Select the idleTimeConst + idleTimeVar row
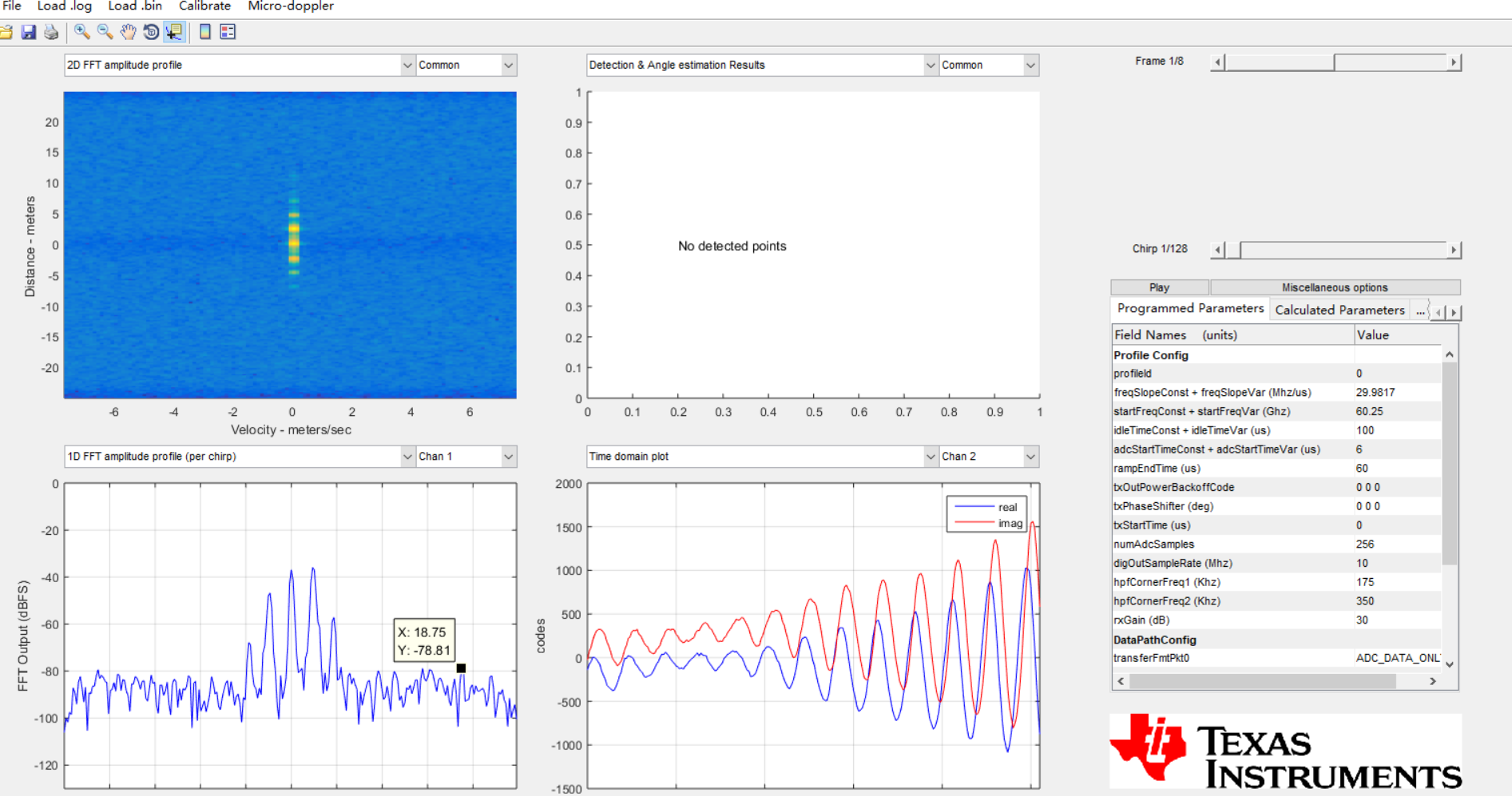1512x796 pixels. pyautogui.click(x=1276, y=430)
